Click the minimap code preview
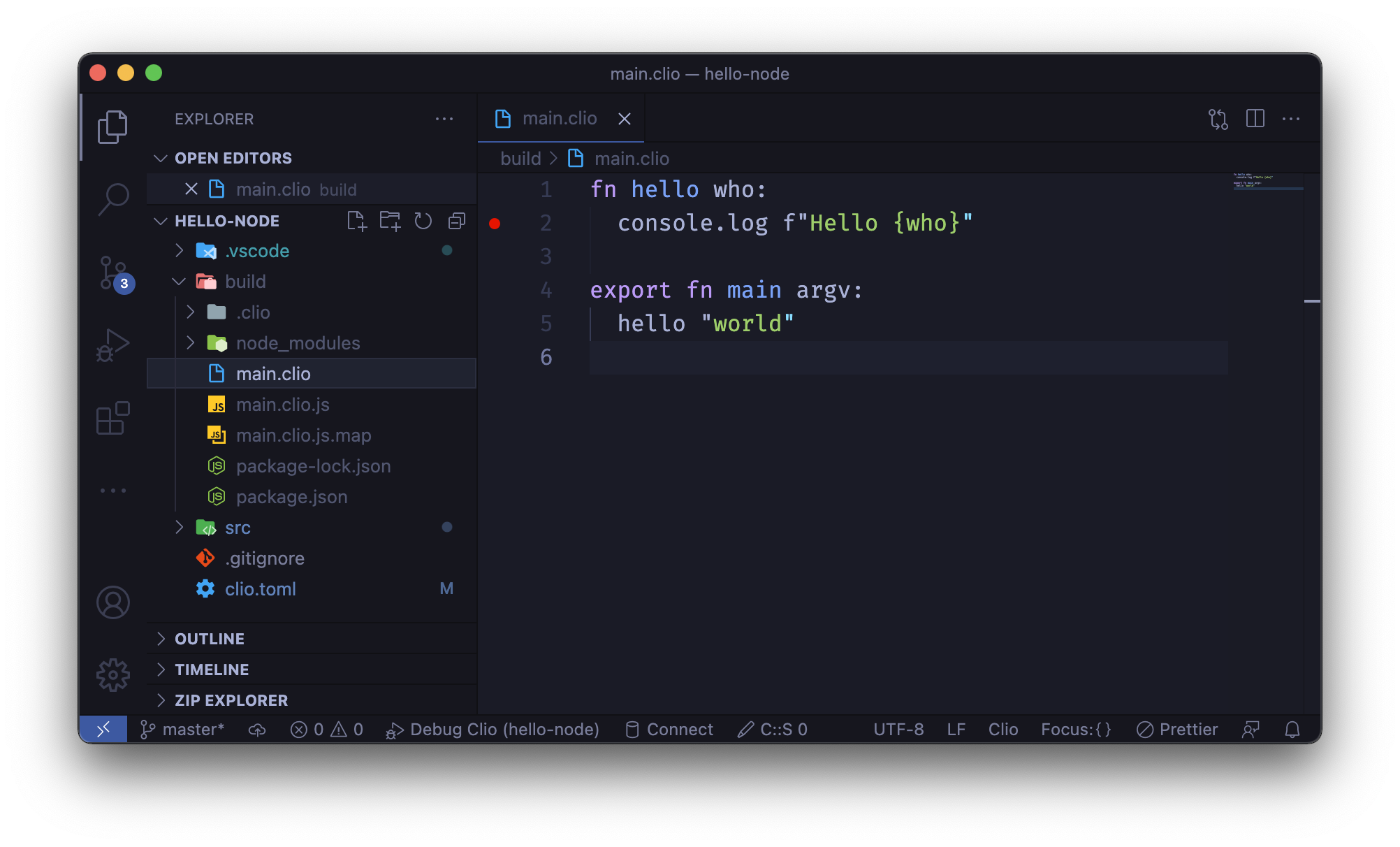 click(1267, 181)
